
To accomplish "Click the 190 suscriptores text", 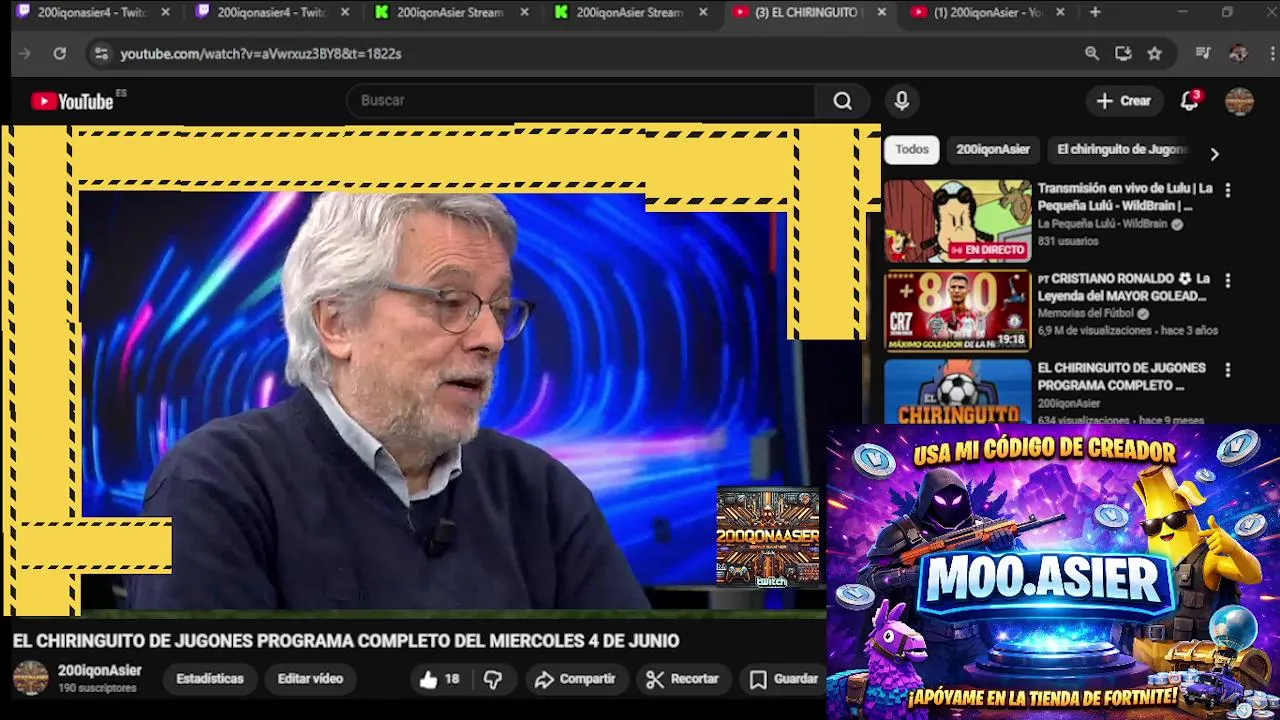I will pyautogui.click(x=97, y=688).
